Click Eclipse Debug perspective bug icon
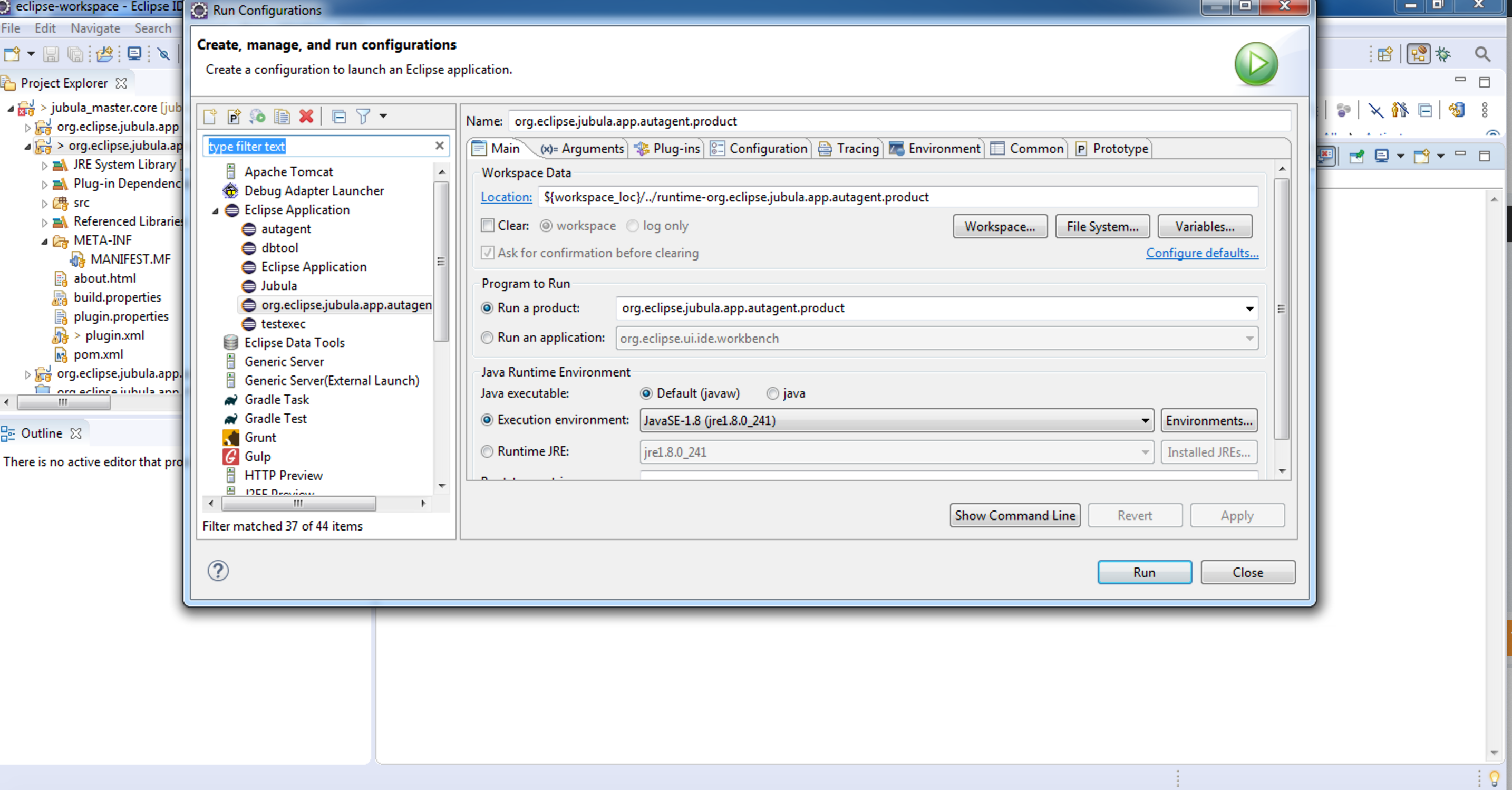This screenshot has width=1512, height=790. coord(1443,55)
